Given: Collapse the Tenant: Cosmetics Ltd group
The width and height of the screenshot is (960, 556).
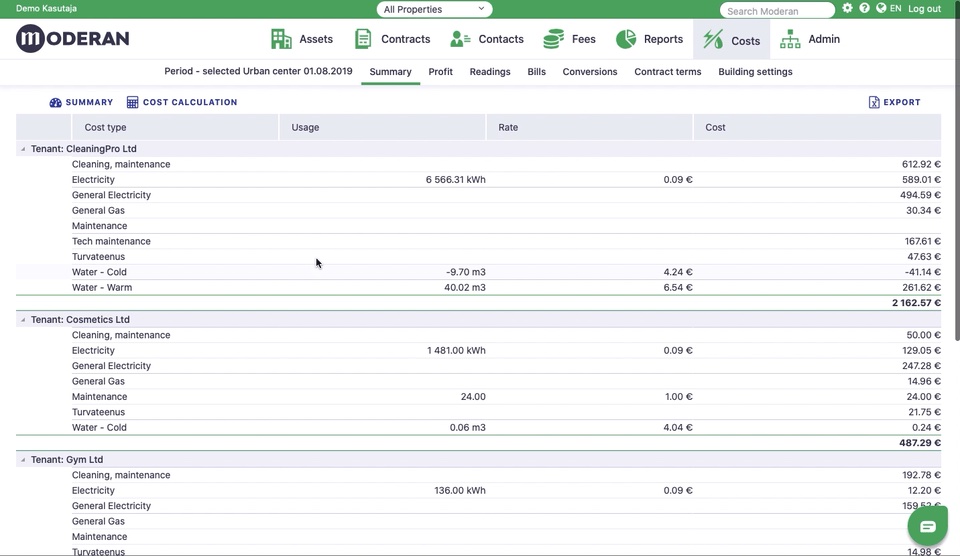Looking at the screenshot, I should pos(23,320).
